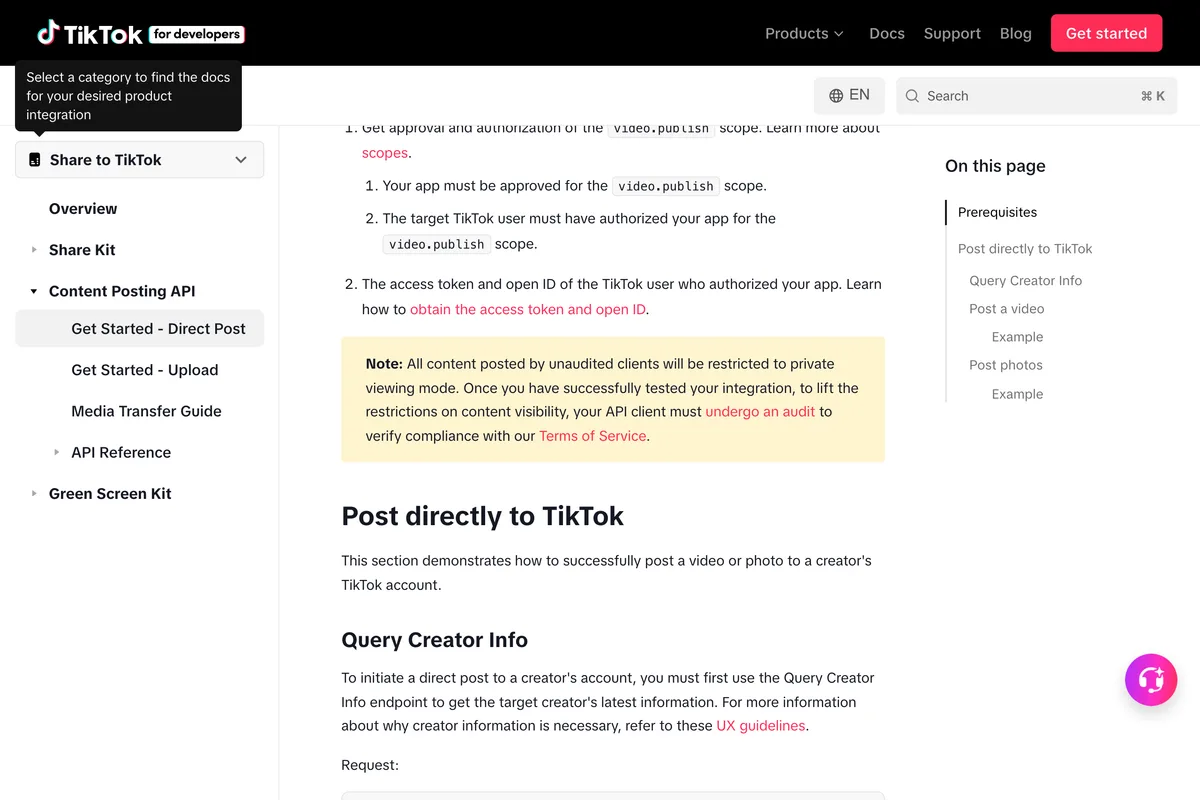
Task: Click the TikTok for developers logo
Action: point(141,33)
